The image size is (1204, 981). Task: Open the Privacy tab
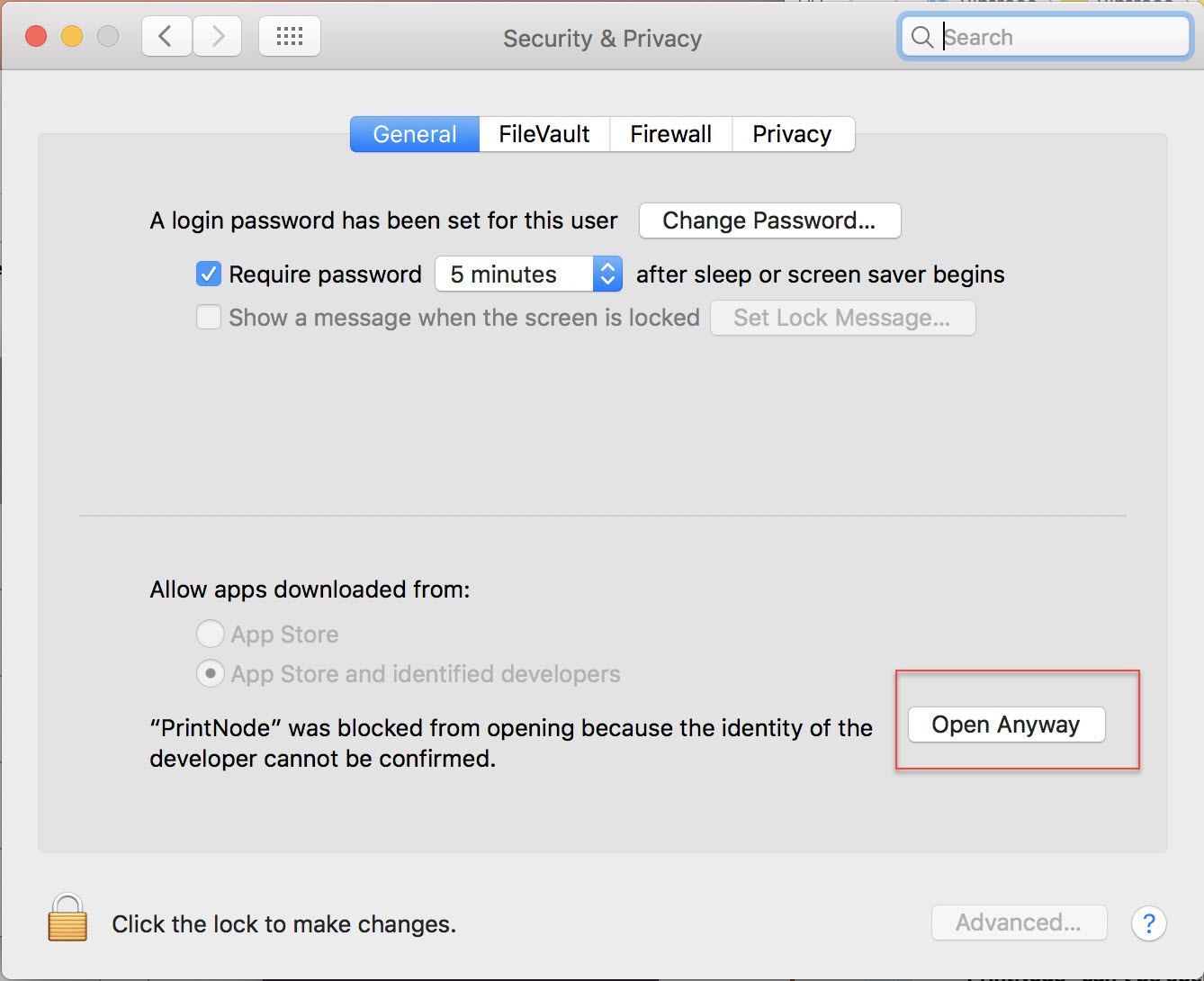793,134
